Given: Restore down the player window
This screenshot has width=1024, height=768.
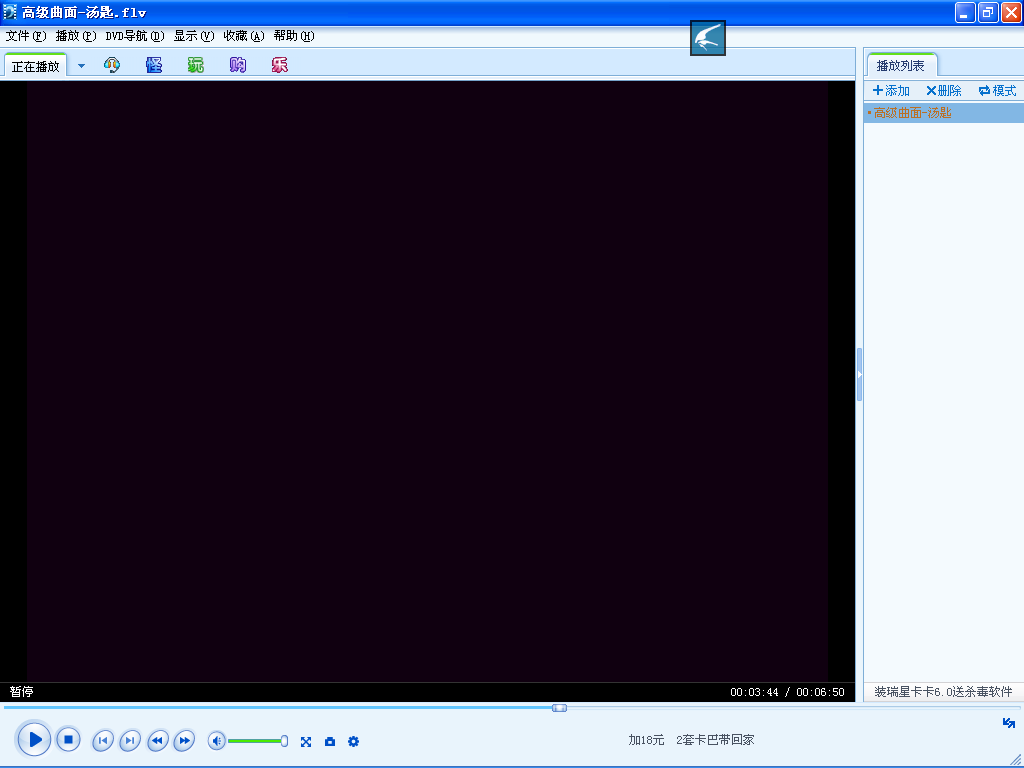Looking at the screenshot, I should (x=988, y=12).
